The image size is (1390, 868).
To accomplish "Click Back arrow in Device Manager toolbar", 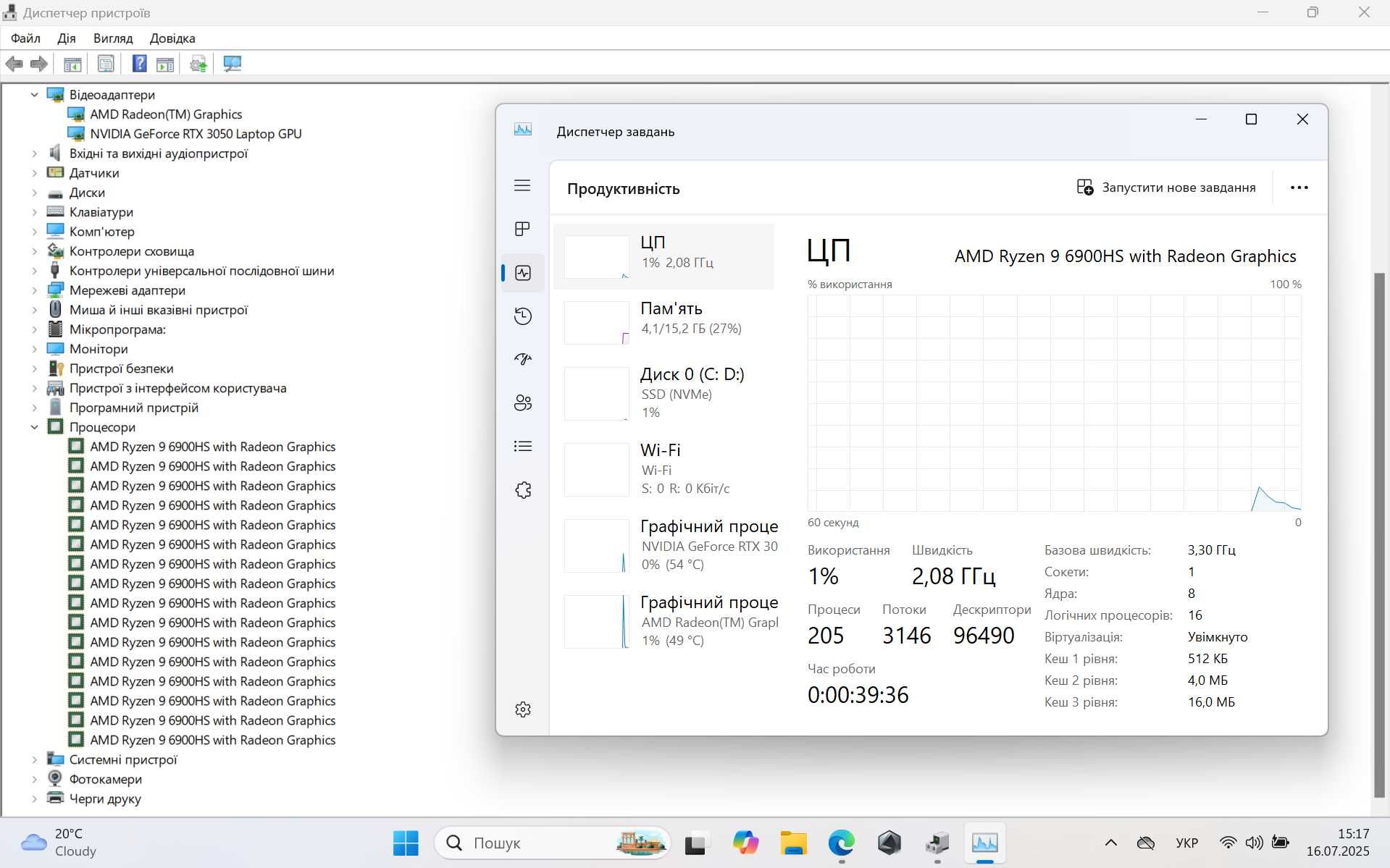I will pyautogui.click(x=14, y=64).
